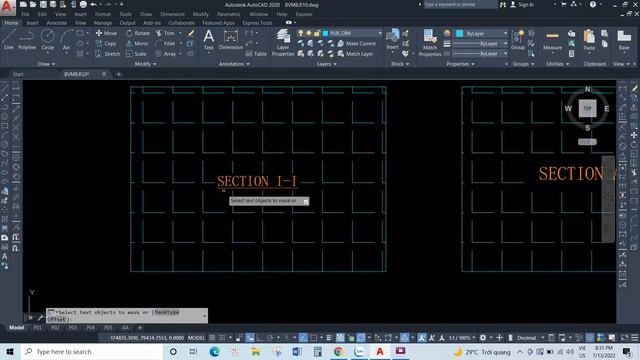640x360 pixels.
Task: Click the Base view icon
Action: [624, 40]
